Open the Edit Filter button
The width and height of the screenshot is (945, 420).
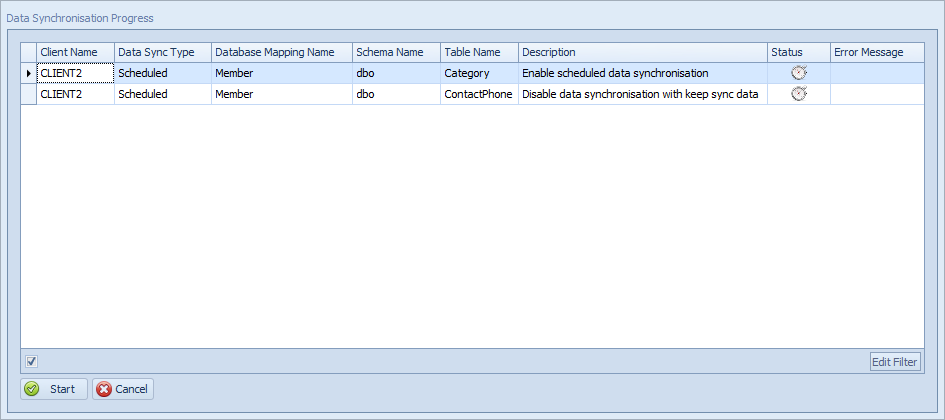[896, 362]
